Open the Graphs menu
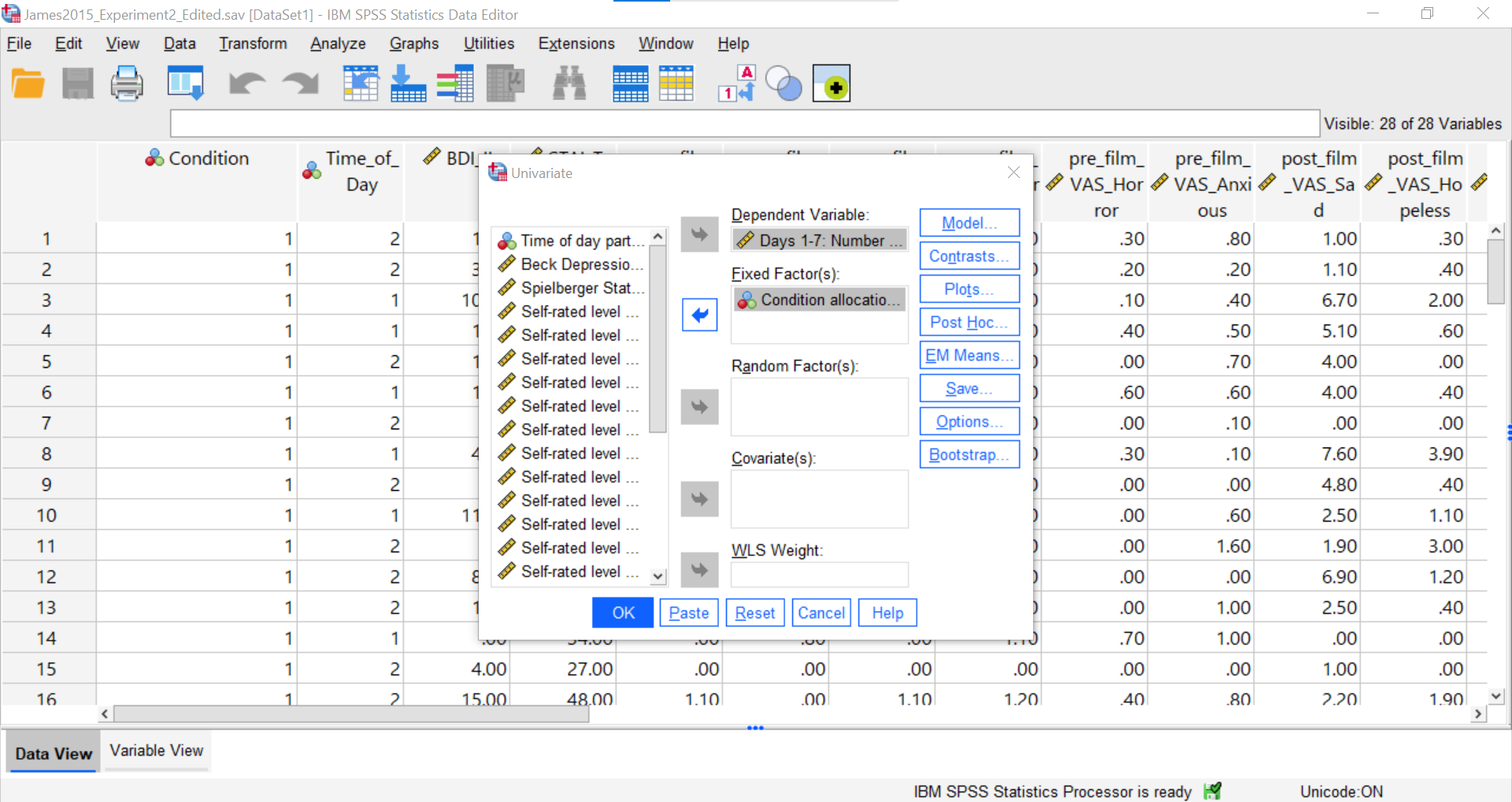This screenshot has height=802, width=1512. (414, 43)
